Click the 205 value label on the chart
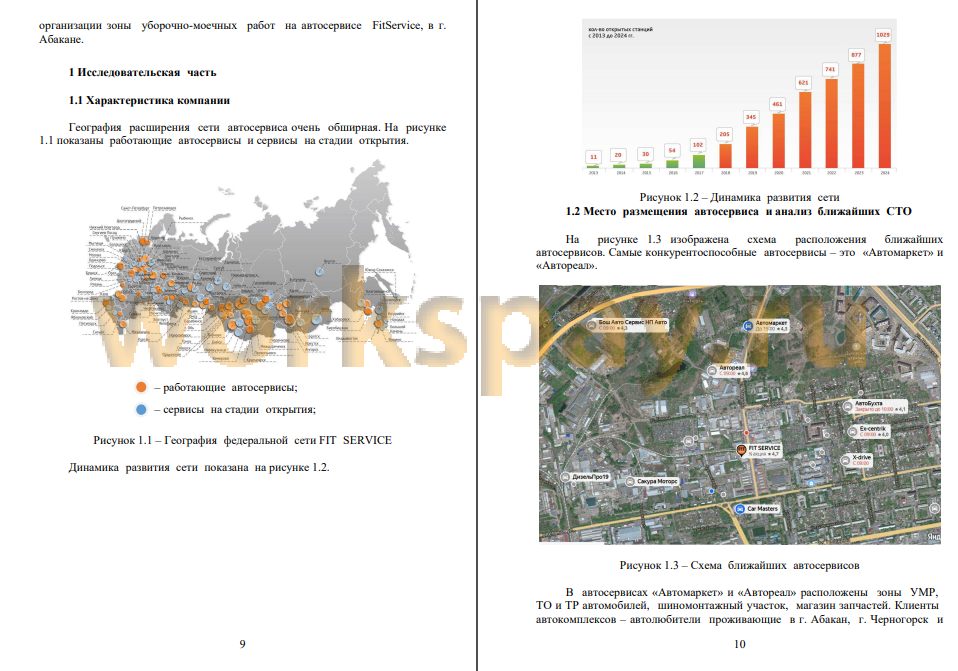Viewport: 958px width, 671px height. 725,134
